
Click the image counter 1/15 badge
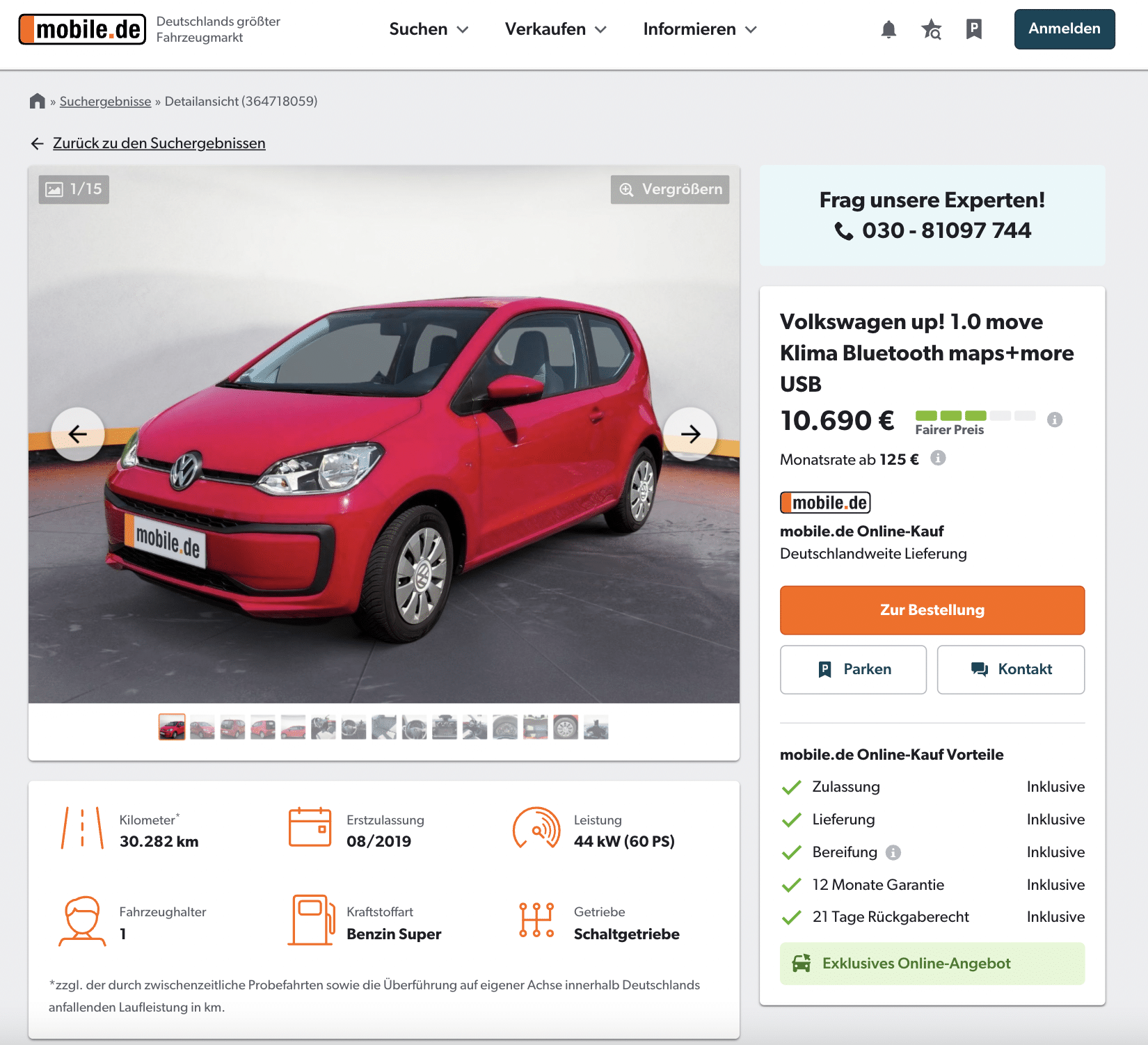pos(74,189)
